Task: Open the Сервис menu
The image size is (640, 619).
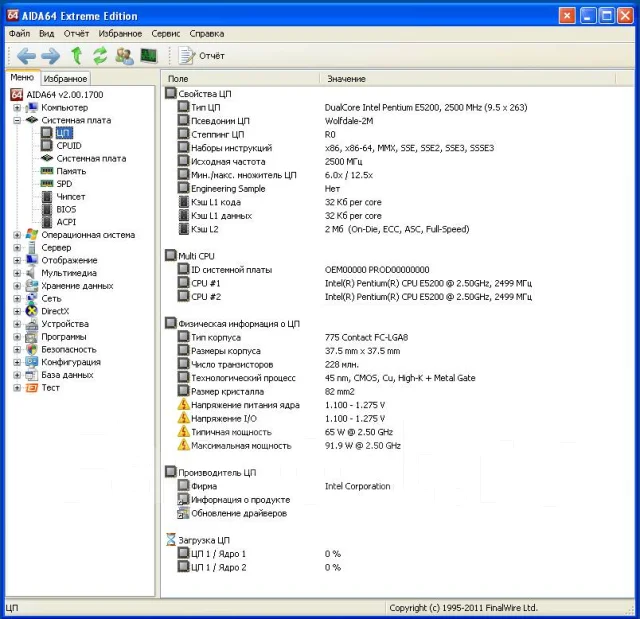Action: (165, 33)
